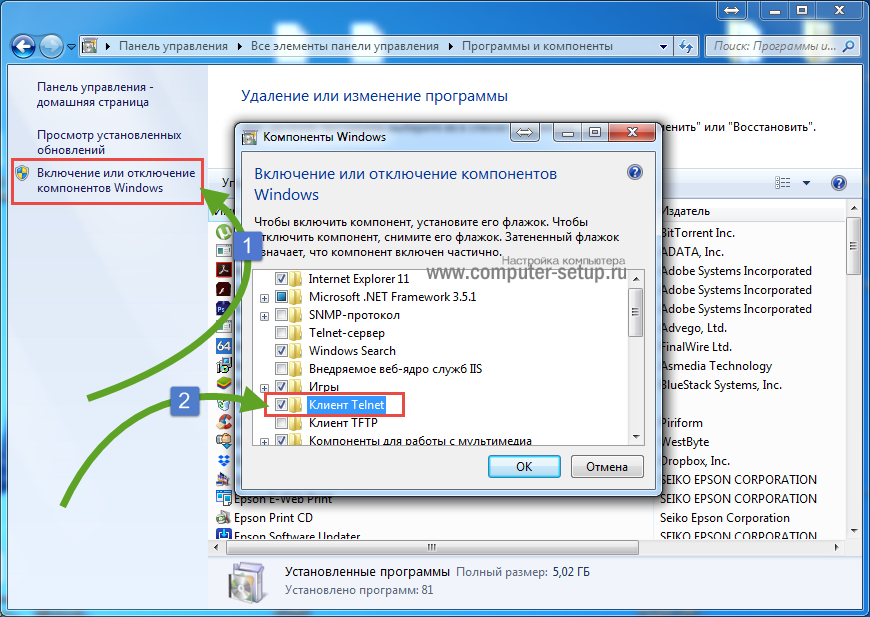870x617 pixels.
Task: Open the recent pages dropdown beside Forward
Action: click(72, 47)
